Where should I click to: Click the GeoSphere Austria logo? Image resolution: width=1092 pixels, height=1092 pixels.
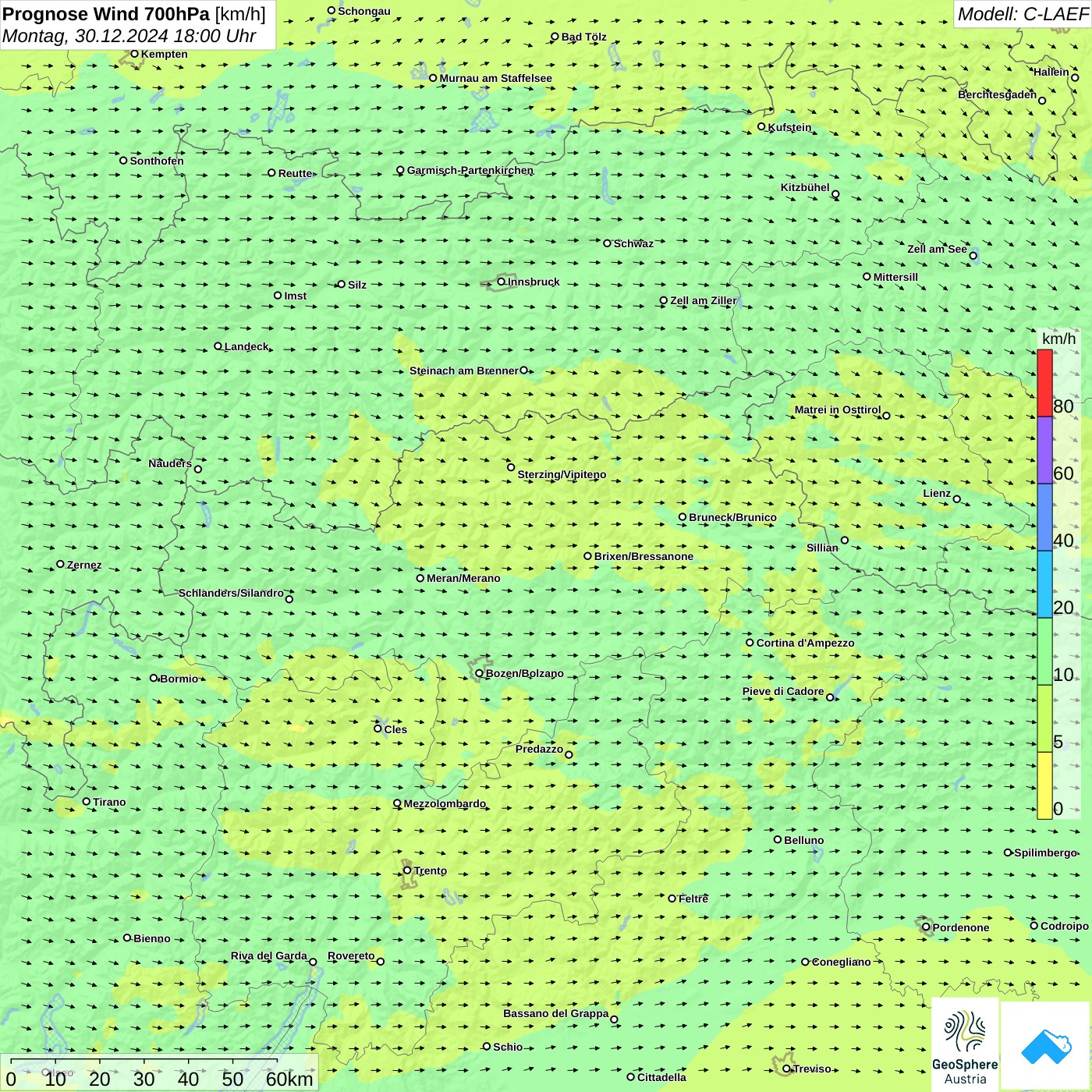[965, 1045]
